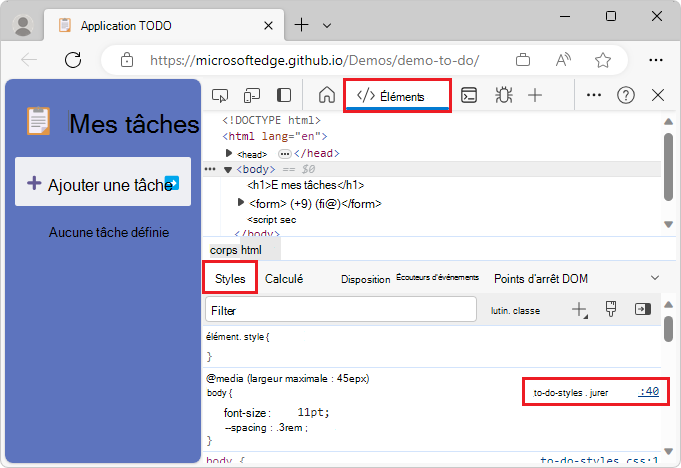681x468 pixels.
Task: Collapse the body element node
Action: [228, 169]
